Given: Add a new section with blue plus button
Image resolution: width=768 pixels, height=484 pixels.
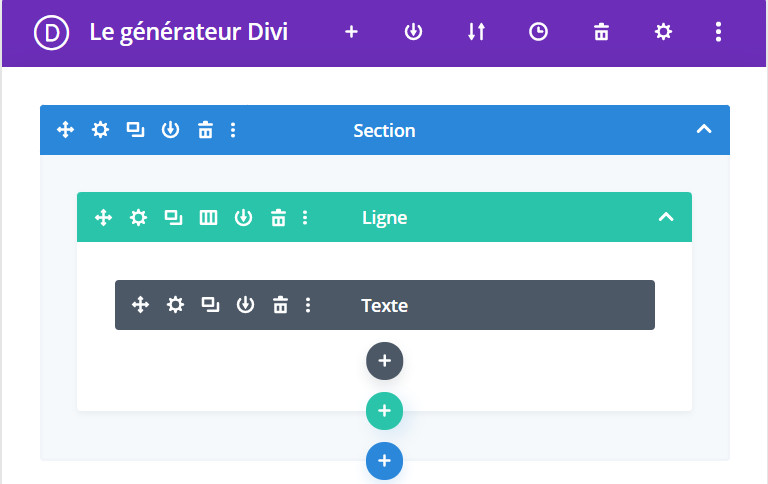Looking at the screenshot, I should tap(384, 461).
